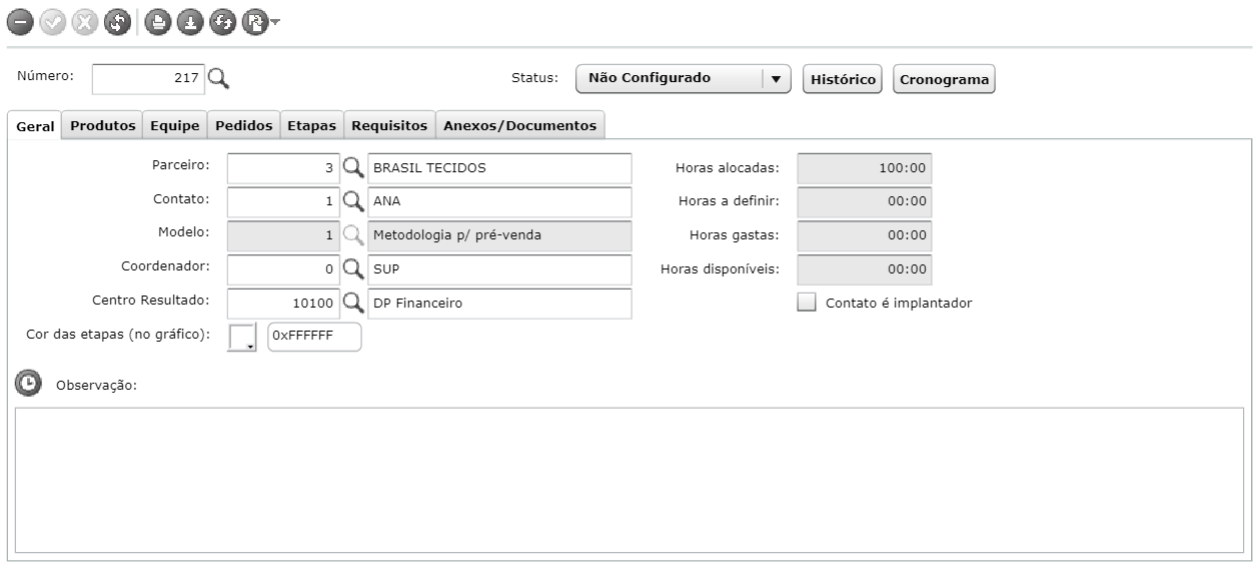The image size is (1256, 566).
Task: Click the search magnifier for Contato
Action: point(352,202)
